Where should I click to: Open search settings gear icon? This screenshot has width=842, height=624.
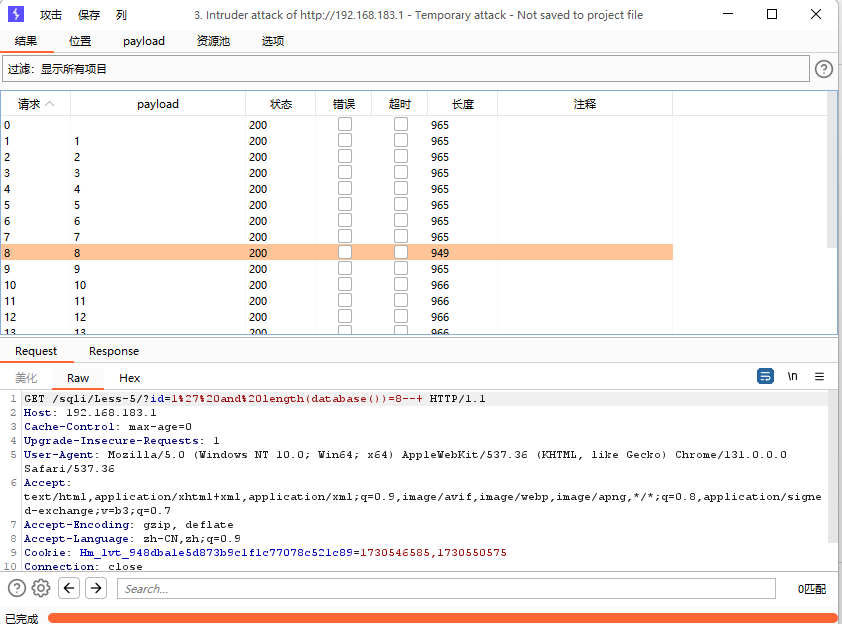(41, 588)
